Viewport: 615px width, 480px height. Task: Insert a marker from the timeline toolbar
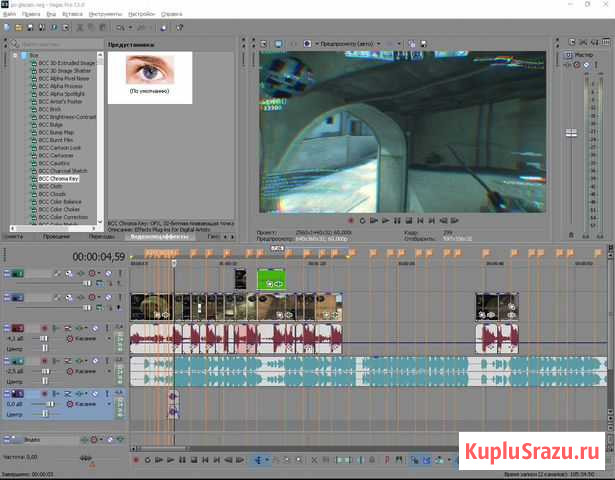pos(387,460)
